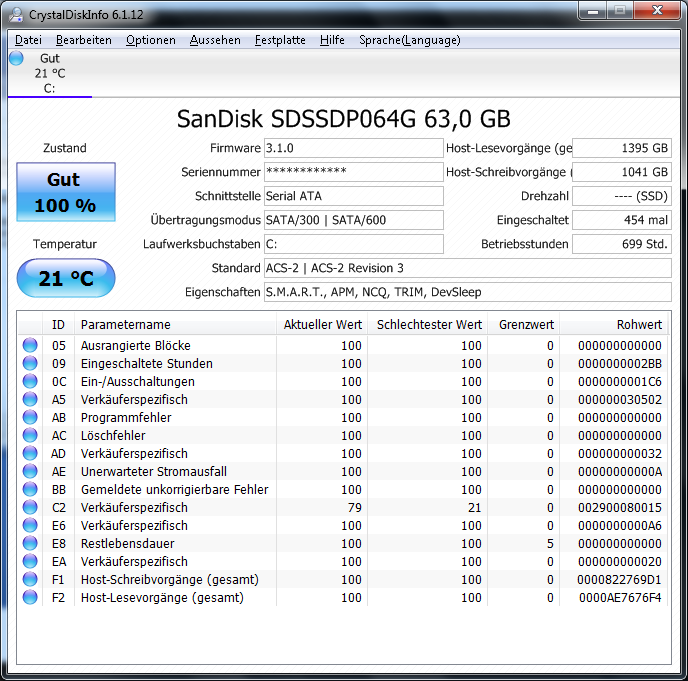Click the Rohwert column header
The height and width of the screenshot is (681, 688).
coord(614,325)
